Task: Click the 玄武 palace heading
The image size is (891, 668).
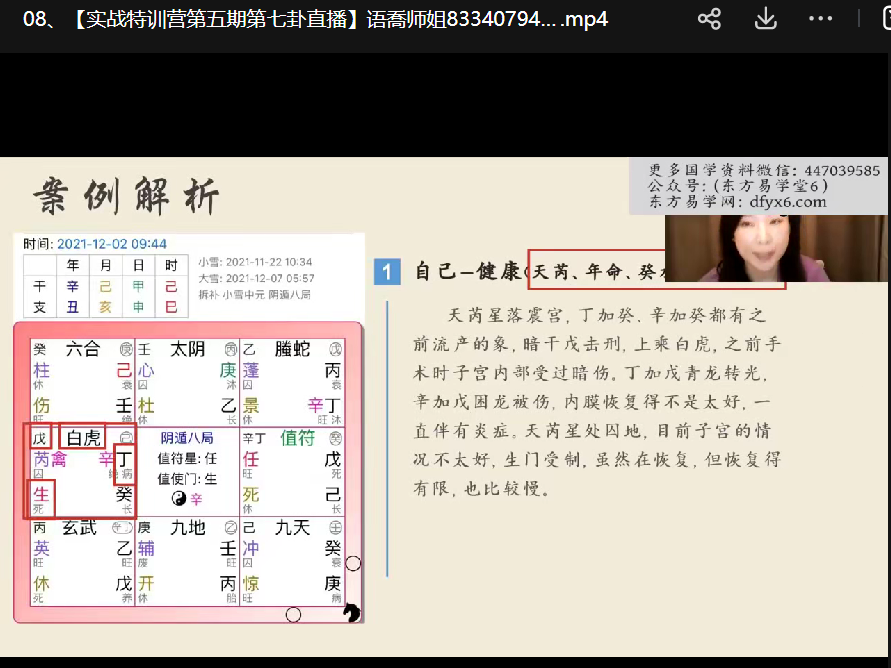Action: 79,526
